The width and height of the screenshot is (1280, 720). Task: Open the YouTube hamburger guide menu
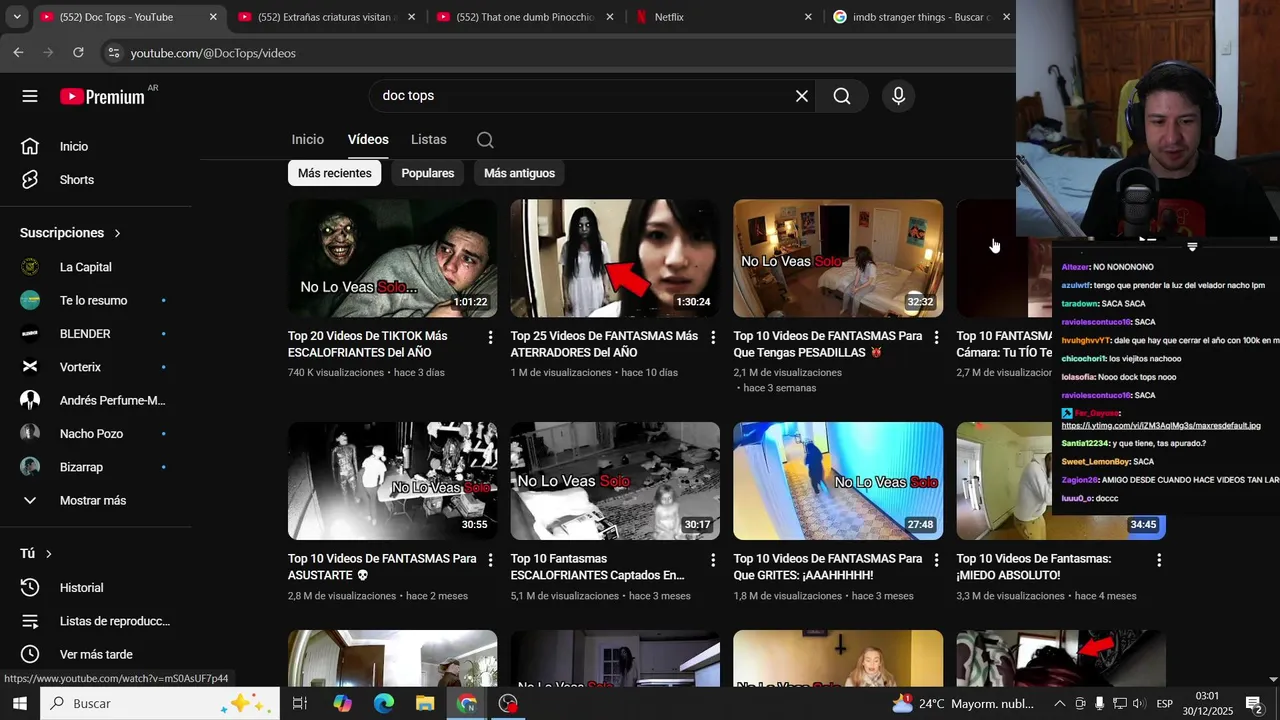click(x=30, y=96)
